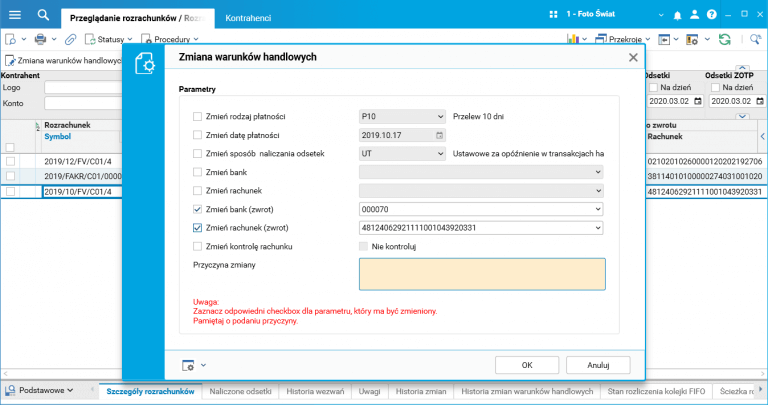Click the refresh icon in toolbar
768x405 pixels.
[724, 39]
